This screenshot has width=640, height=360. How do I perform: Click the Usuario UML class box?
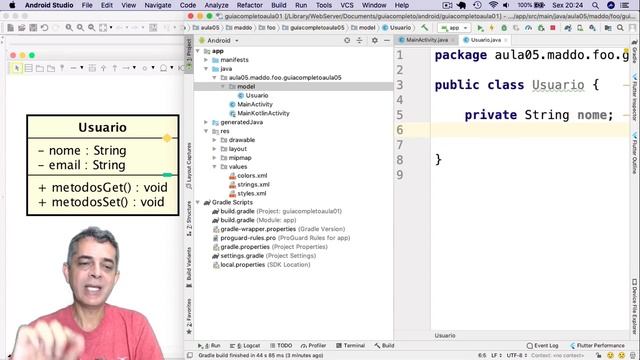coord(102,165)
